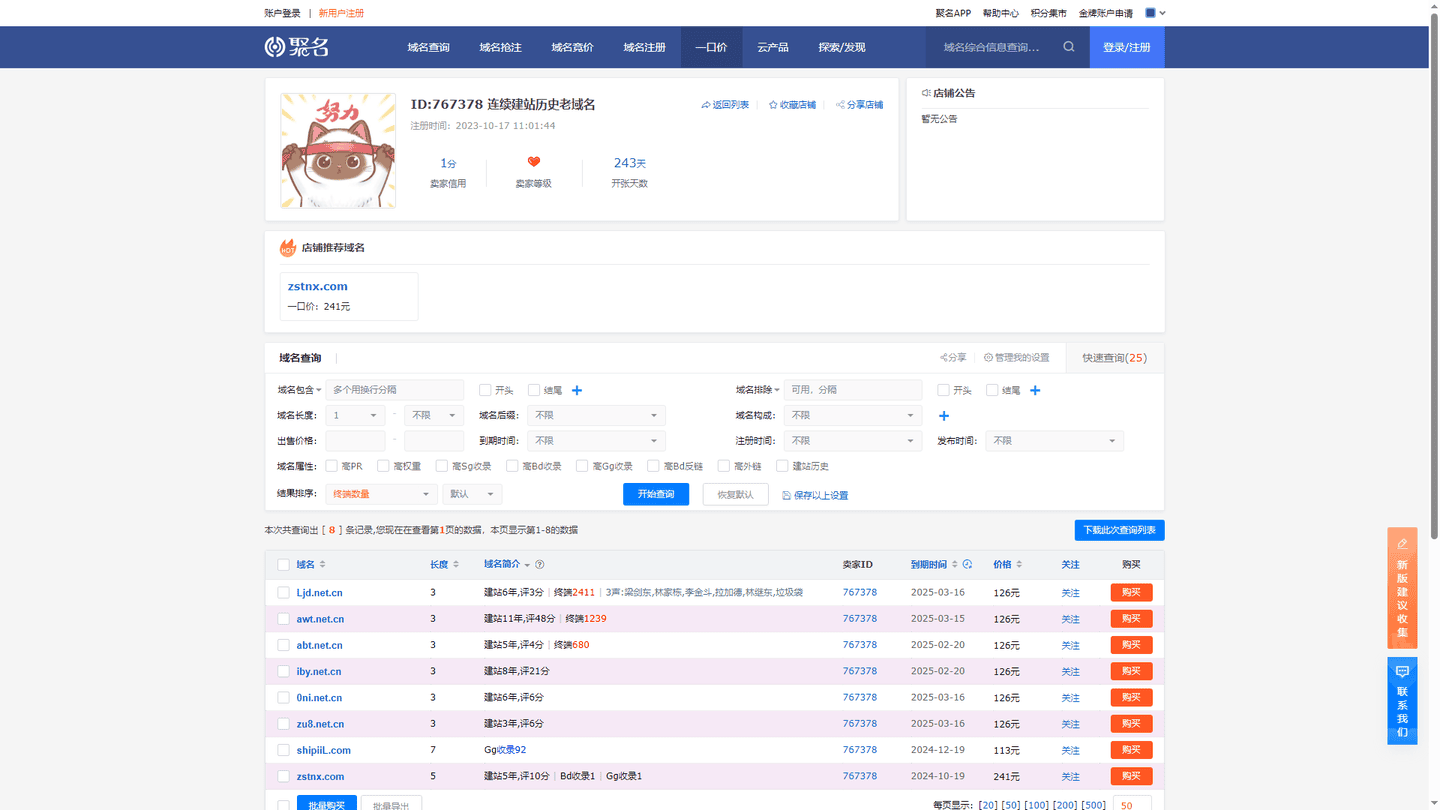Open the language flag selector at top right
The image size is (1440, 810).
[x=1155, y=13]
